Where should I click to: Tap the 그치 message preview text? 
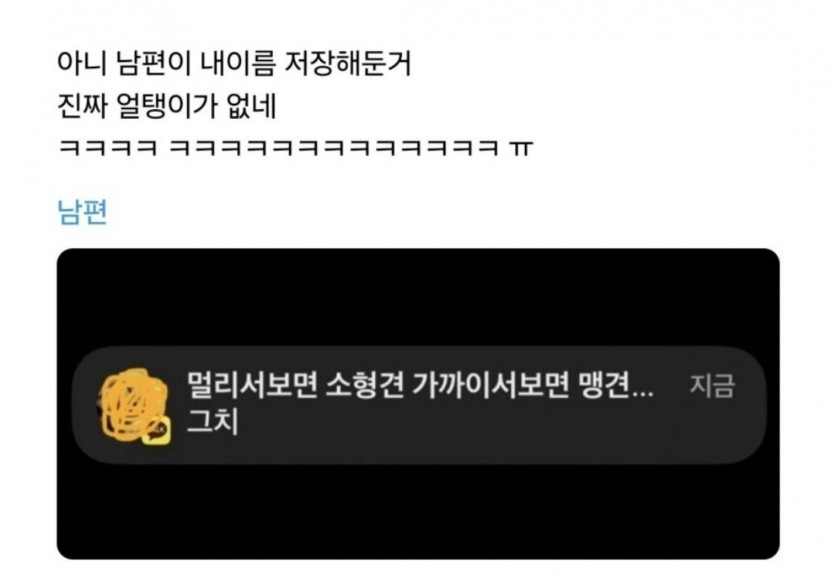point(212,422)
